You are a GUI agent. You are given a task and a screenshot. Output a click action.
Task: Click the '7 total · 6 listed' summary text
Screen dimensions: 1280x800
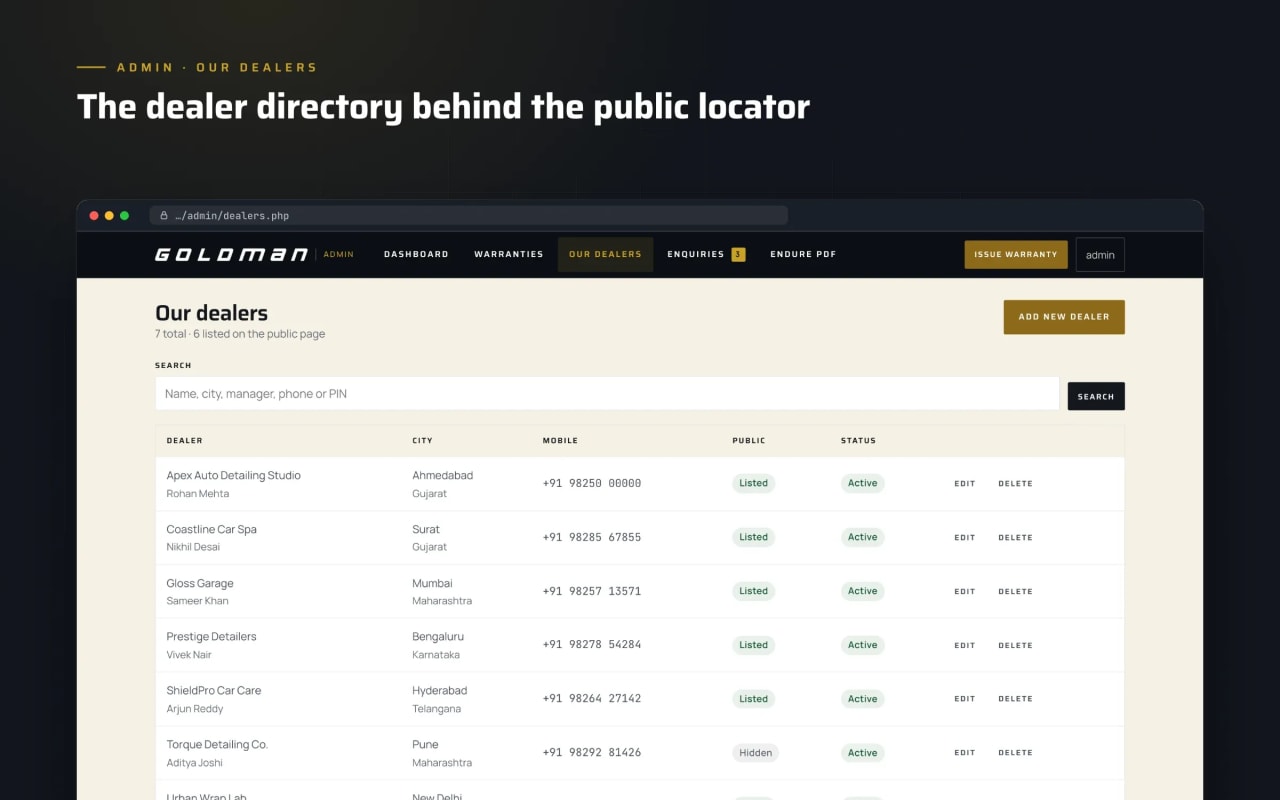tap(240, 334)
